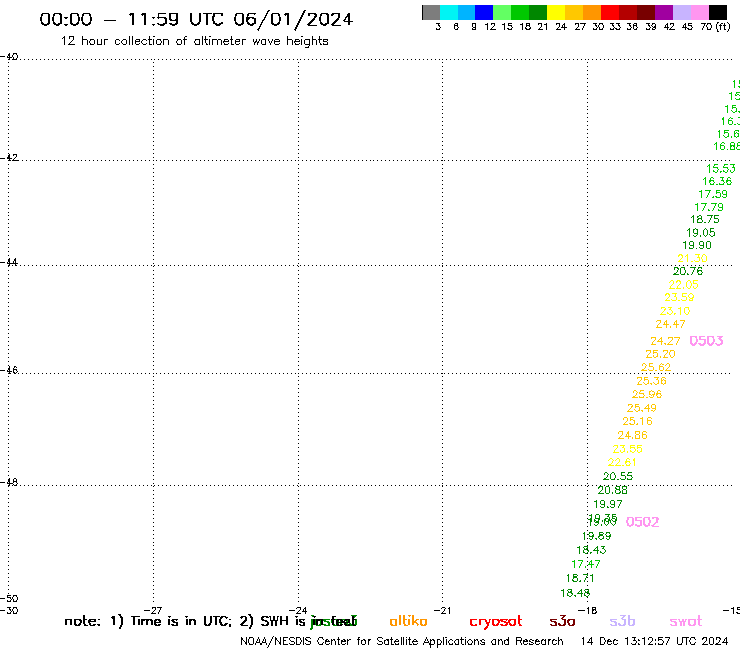
Task: Click the NOAA/NESDIS credit line
Action: 402,642
